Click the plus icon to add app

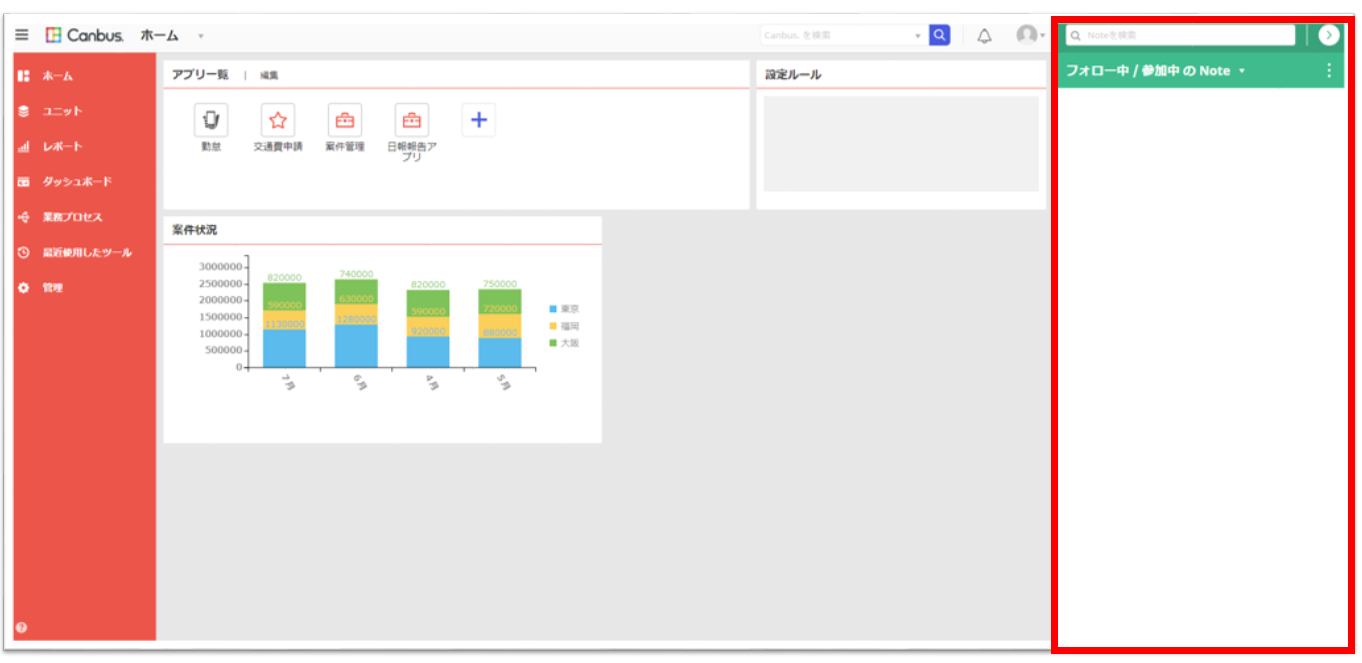coord(479,120)
